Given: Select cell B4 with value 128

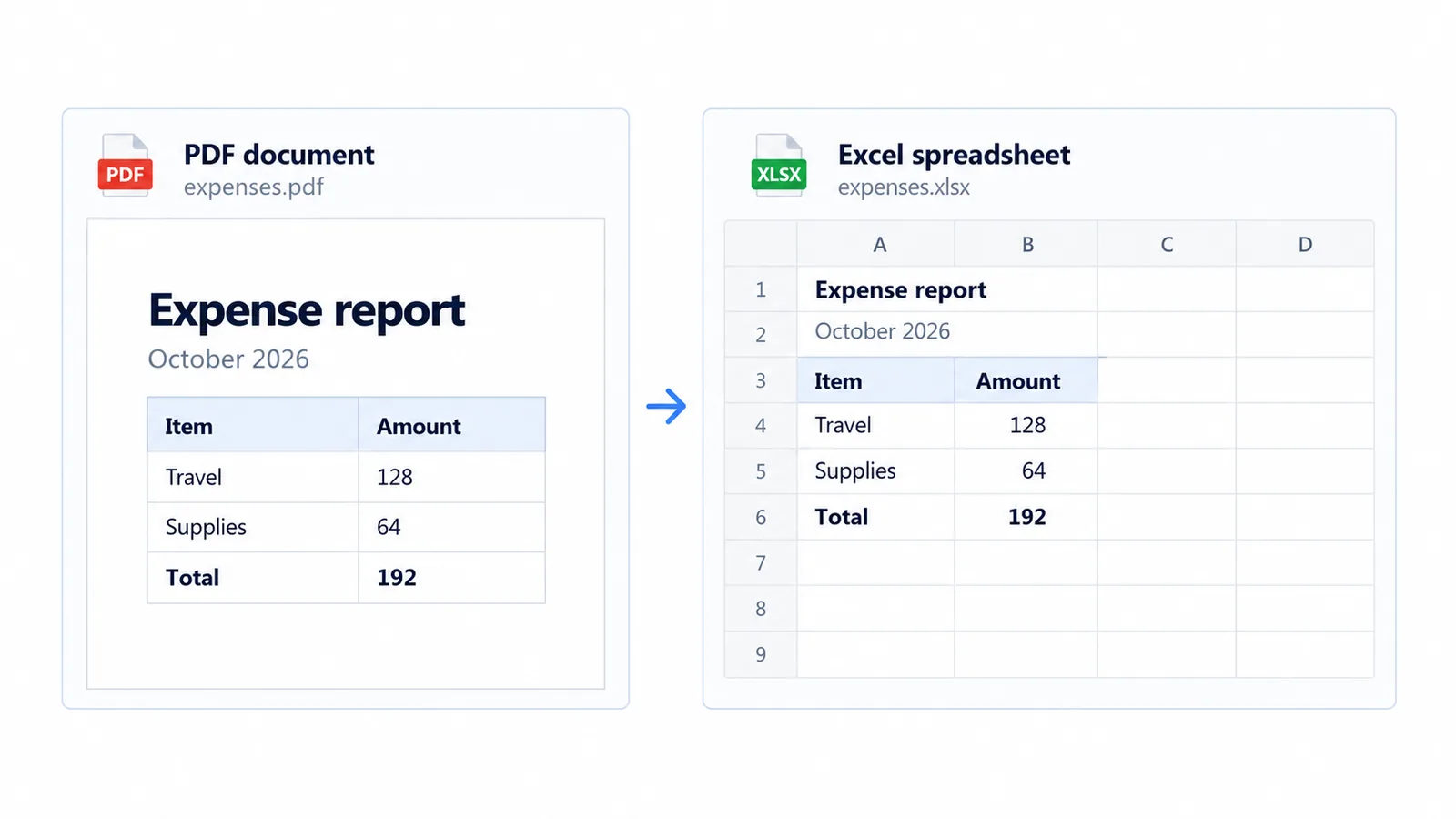Looking at the screenshot, I should [x=1026, y=426].
